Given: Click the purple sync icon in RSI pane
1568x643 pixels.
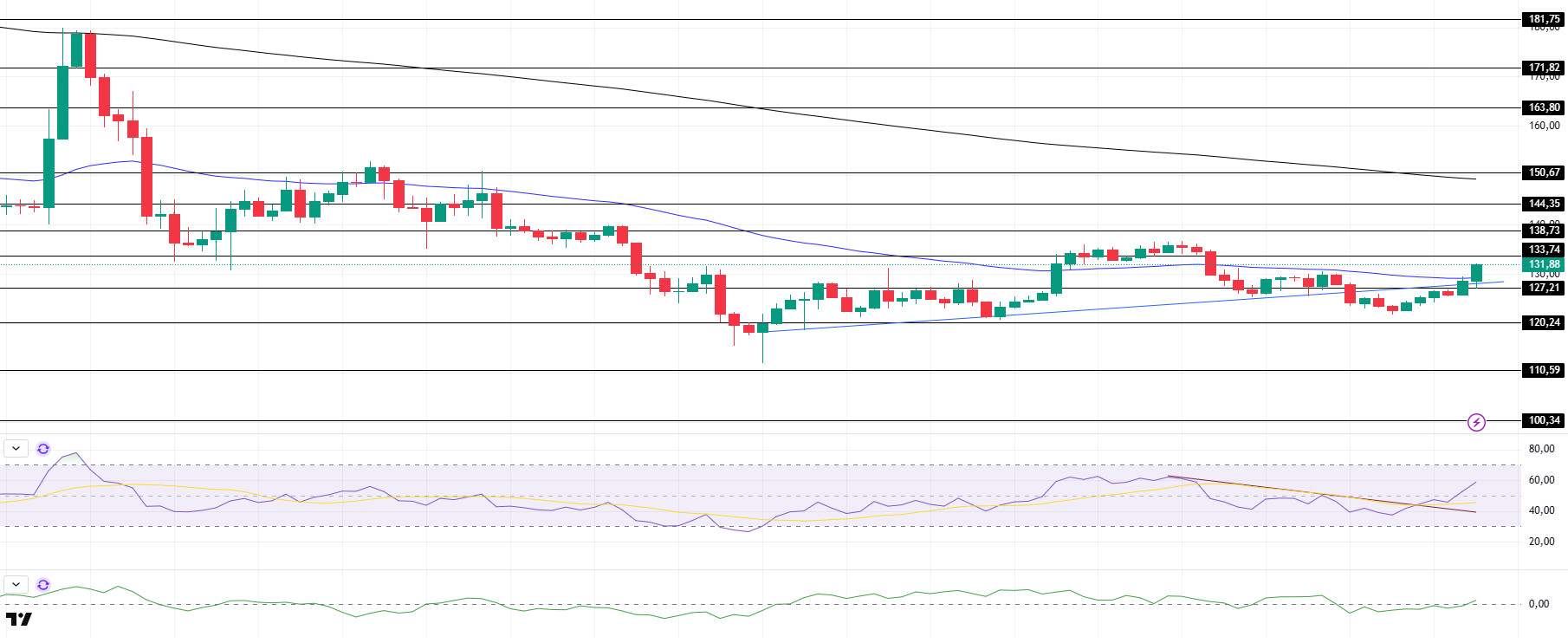Looking at the screenshot, I should 43,449.
